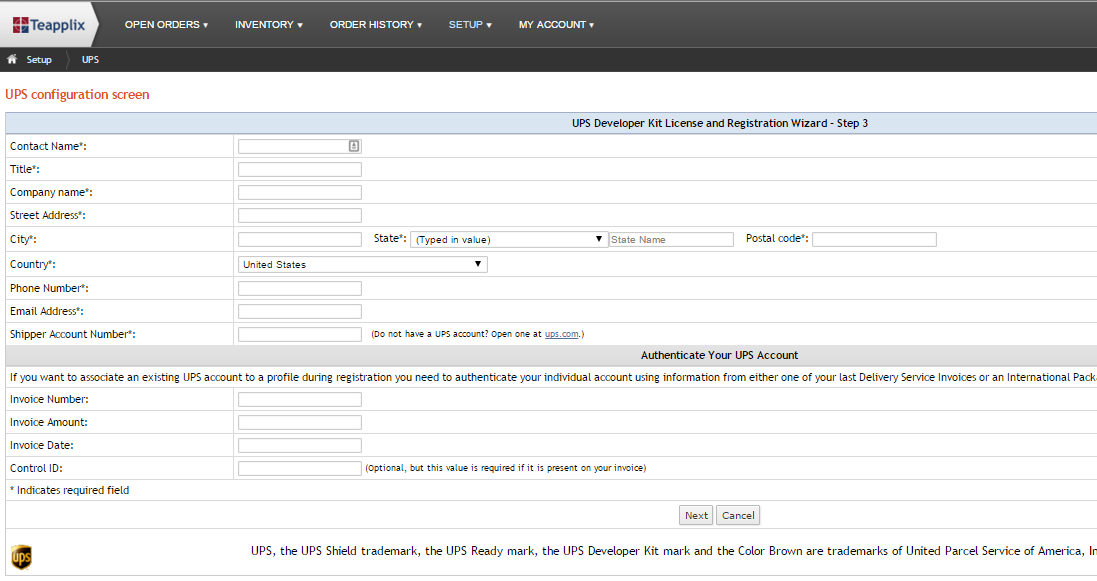Click the UPS shield logo
The width and height of the screenshot is (1097, 581).
(22, 557)
